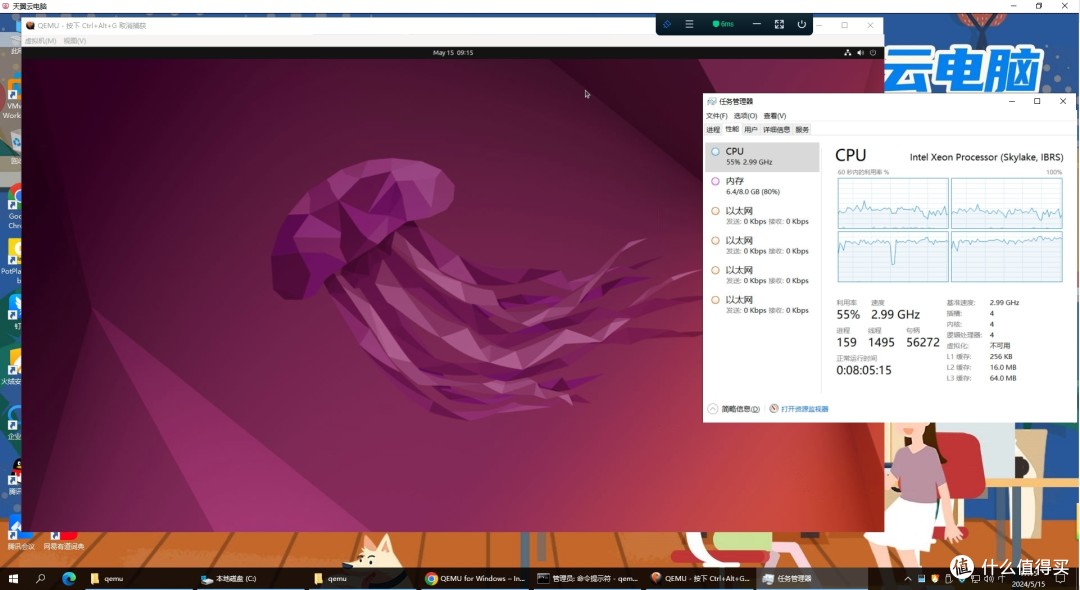The width and height of the screenshot is (1080, 590).
Task: Open 文件(F) menu in Task Manager
Action: pyautogui.click(x=716, y=116)
